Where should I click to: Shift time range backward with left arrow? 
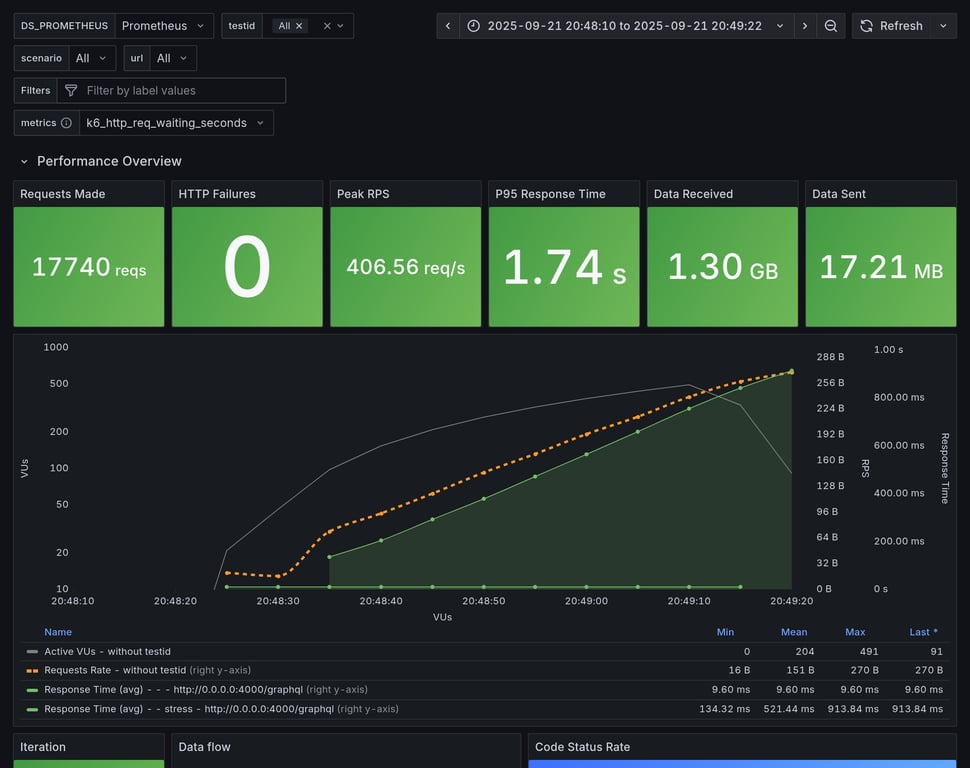(448, 26)
